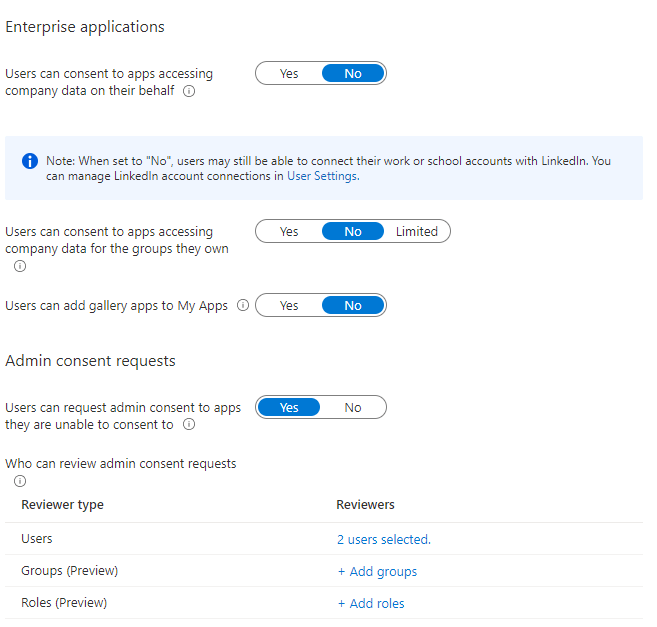Image resolution: width=657 pixels, height=627 pixels.
Task: Click info icon under 'Who can review' label
Action: (20, 481)
